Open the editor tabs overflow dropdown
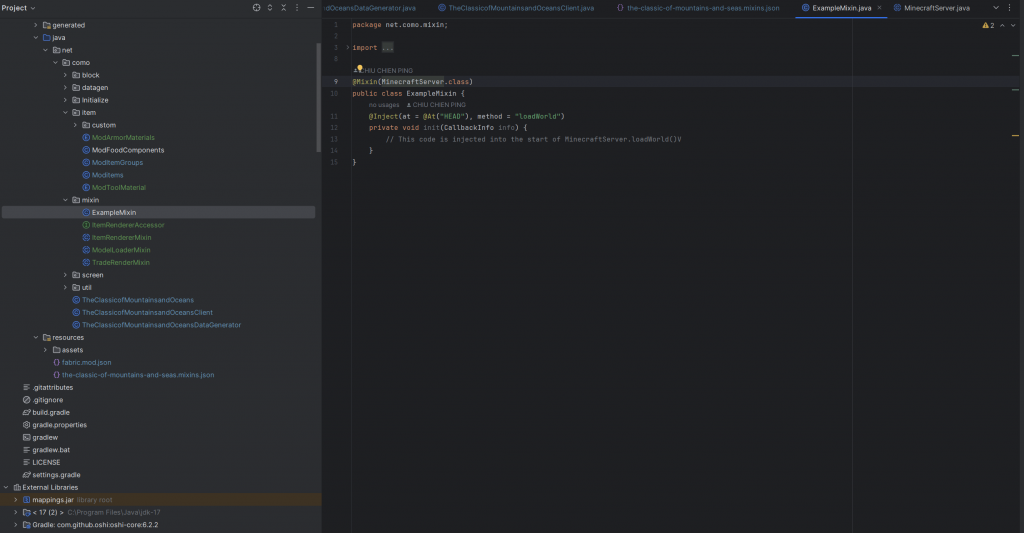The height and width of the screenshot is (533, 1024). pos(996,8)
